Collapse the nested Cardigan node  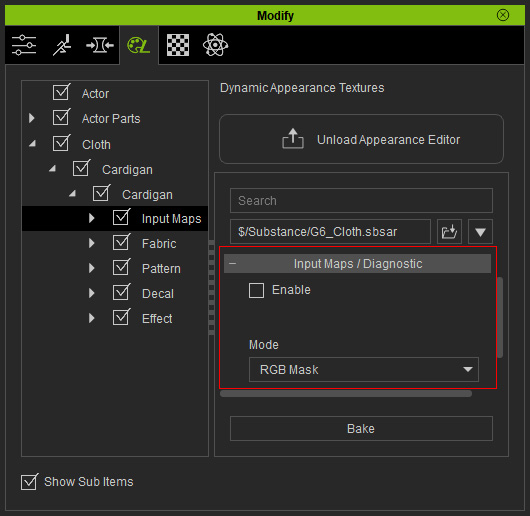click(x=72, y=194)
